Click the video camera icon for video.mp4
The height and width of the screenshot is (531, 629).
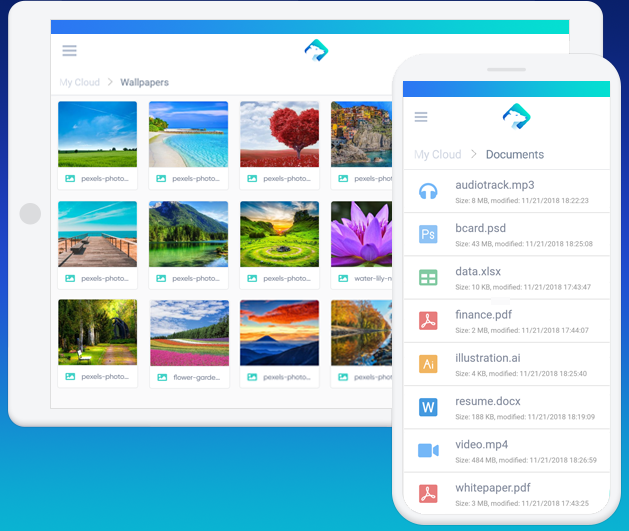tap(428, 450)
